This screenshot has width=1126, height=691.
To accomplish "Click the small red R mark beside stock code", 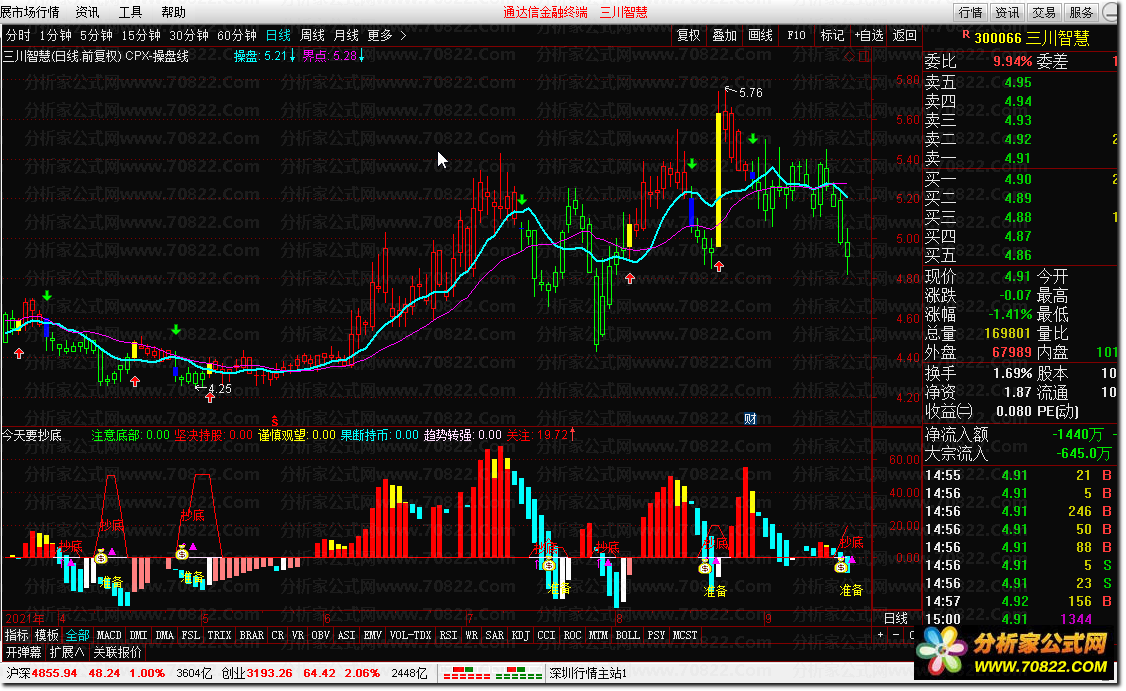I will [966, 34].
